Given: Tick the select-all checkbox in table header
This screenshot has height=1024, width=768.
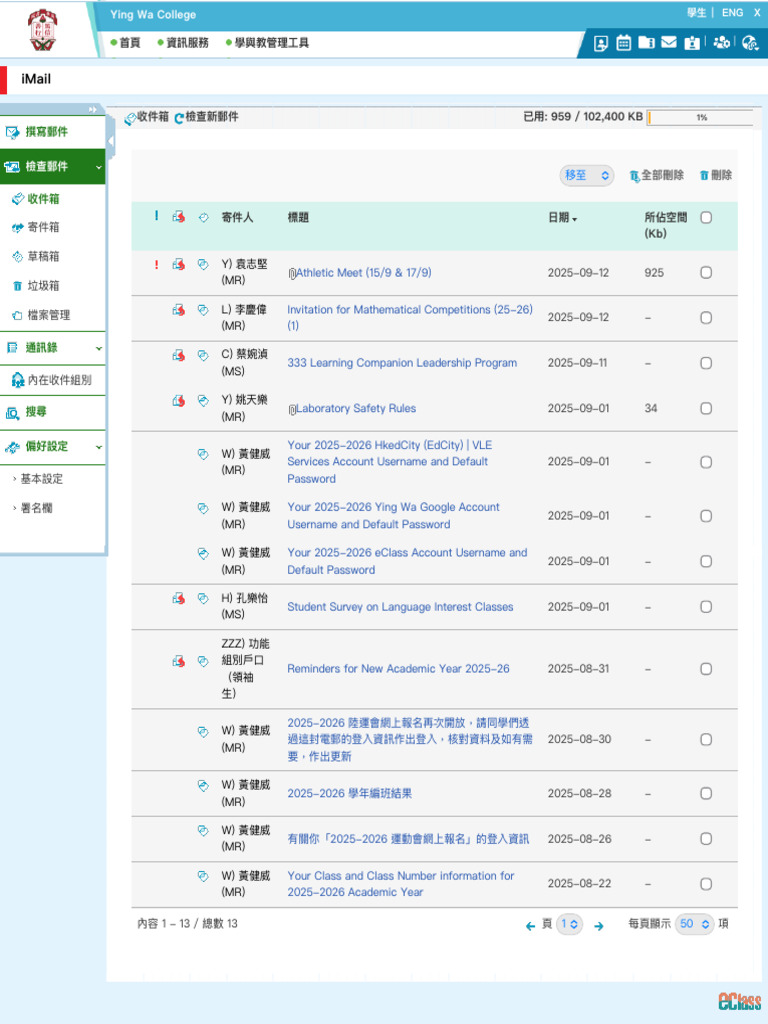Looking at the screenshot, I should [x=706, y=217].
